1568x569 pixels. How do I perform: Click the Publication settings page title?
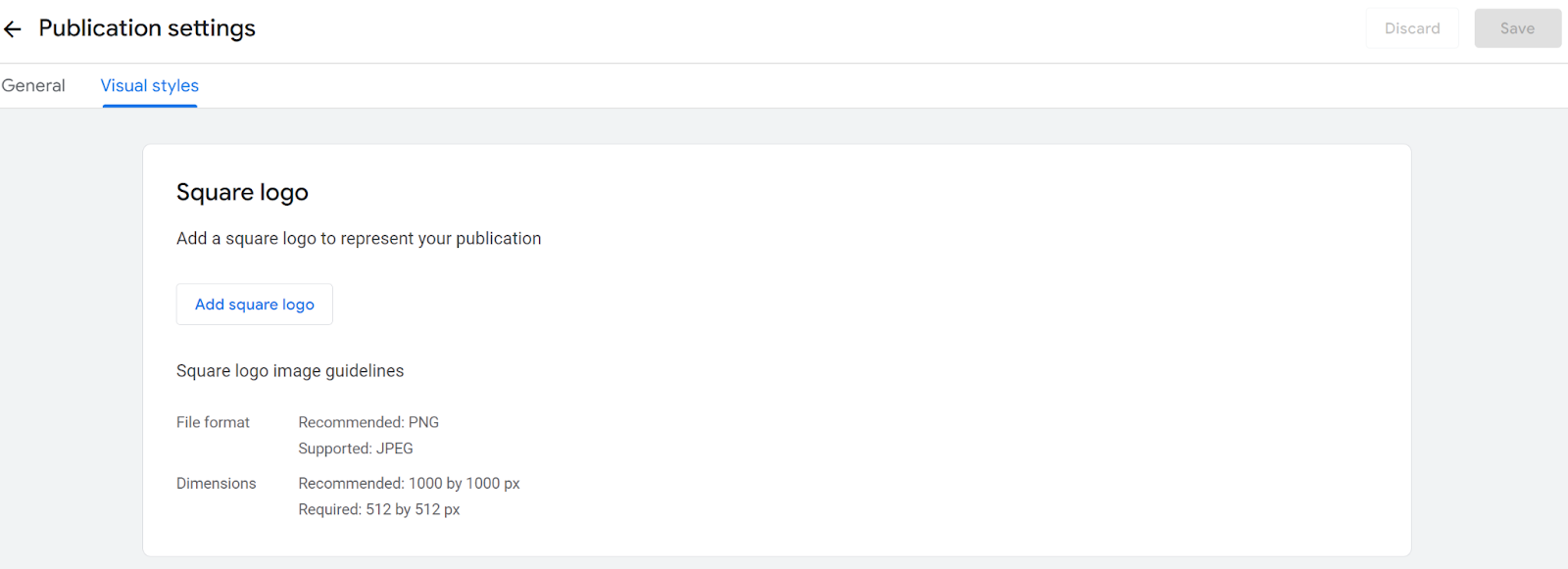tap(147, 28)
